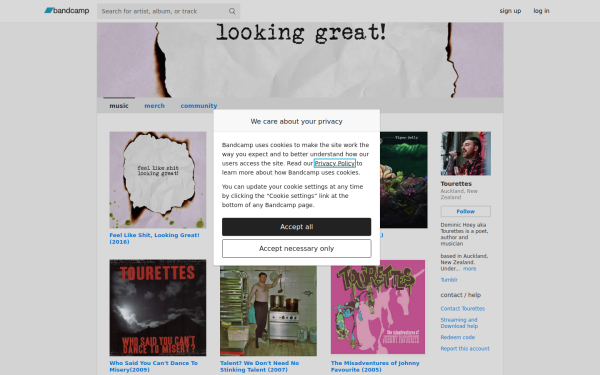Viewport: 600px width, 375px height.
Task: Click the Auckland, New Zealand location text
Action: 459,194
